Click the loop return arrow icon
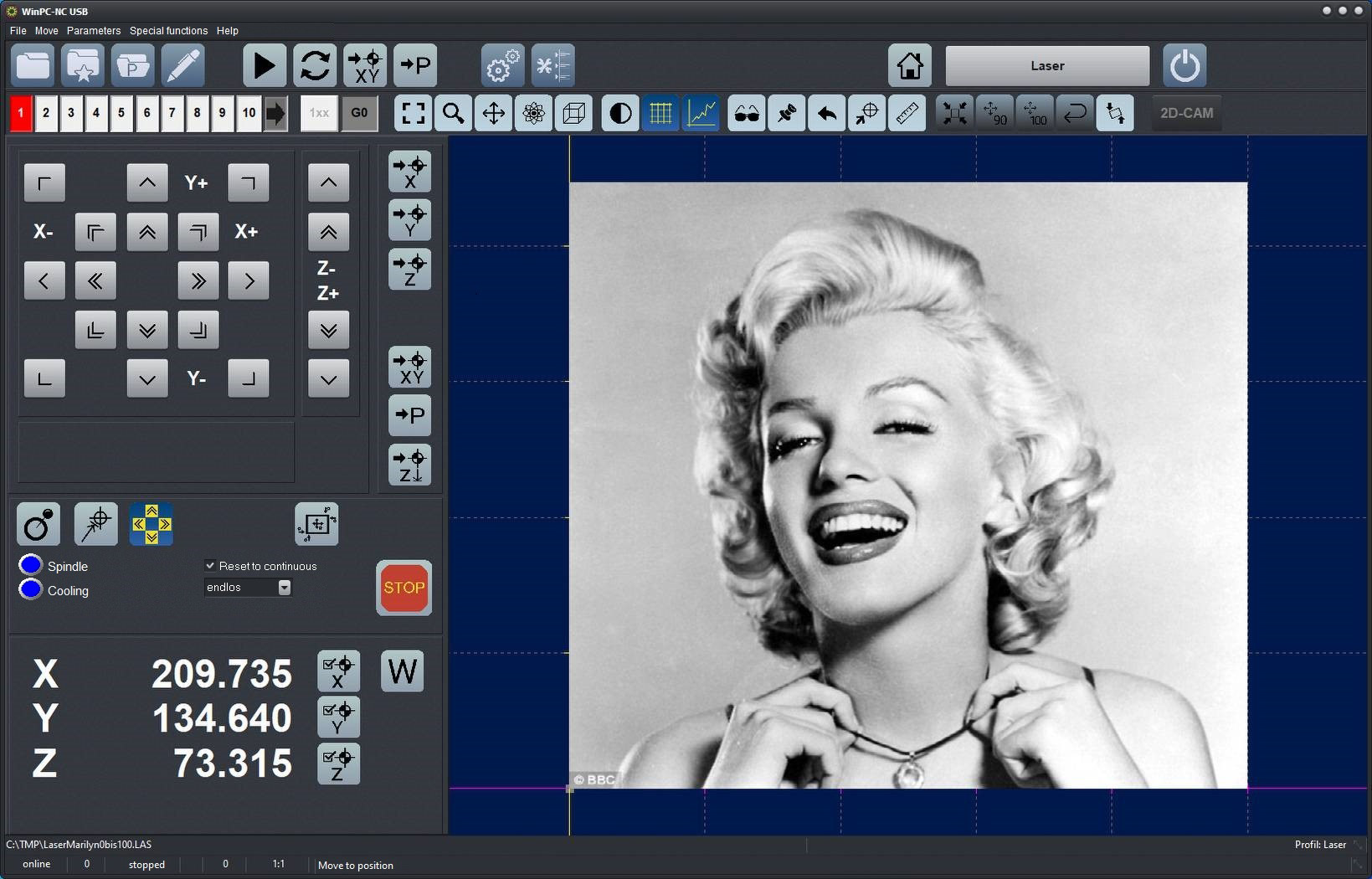 point(1075,113)
